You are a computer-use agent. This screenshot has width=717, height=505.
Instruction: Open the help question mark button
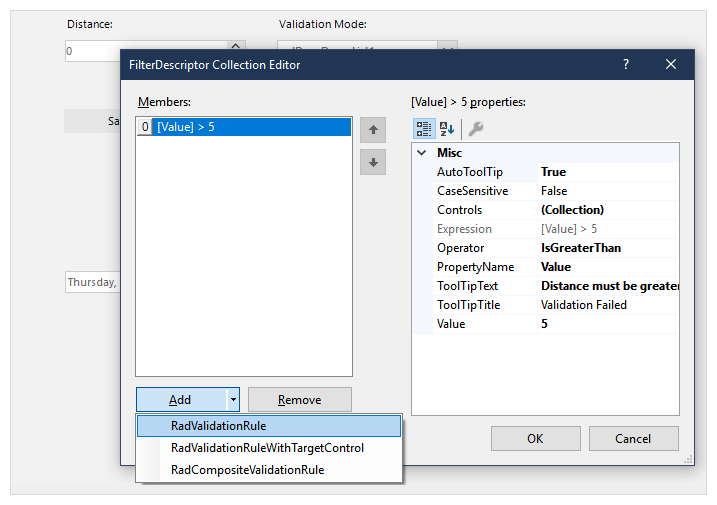(x=626, y=64)
